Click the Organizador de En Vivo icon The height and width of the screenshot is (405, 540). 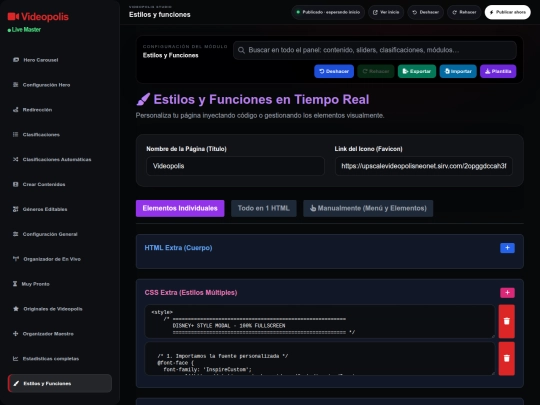[x=16, y=259]
